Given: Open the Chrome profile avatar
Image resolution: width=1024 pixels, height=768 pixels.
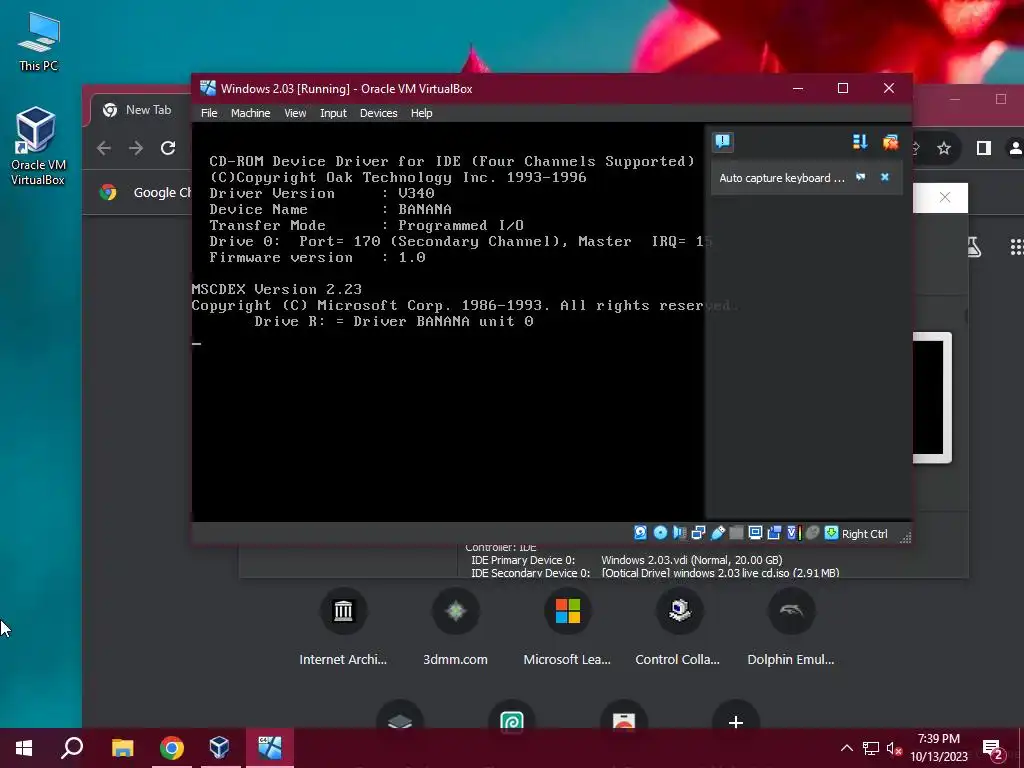Looking at the screenshot, I should tap(1016, 148).
